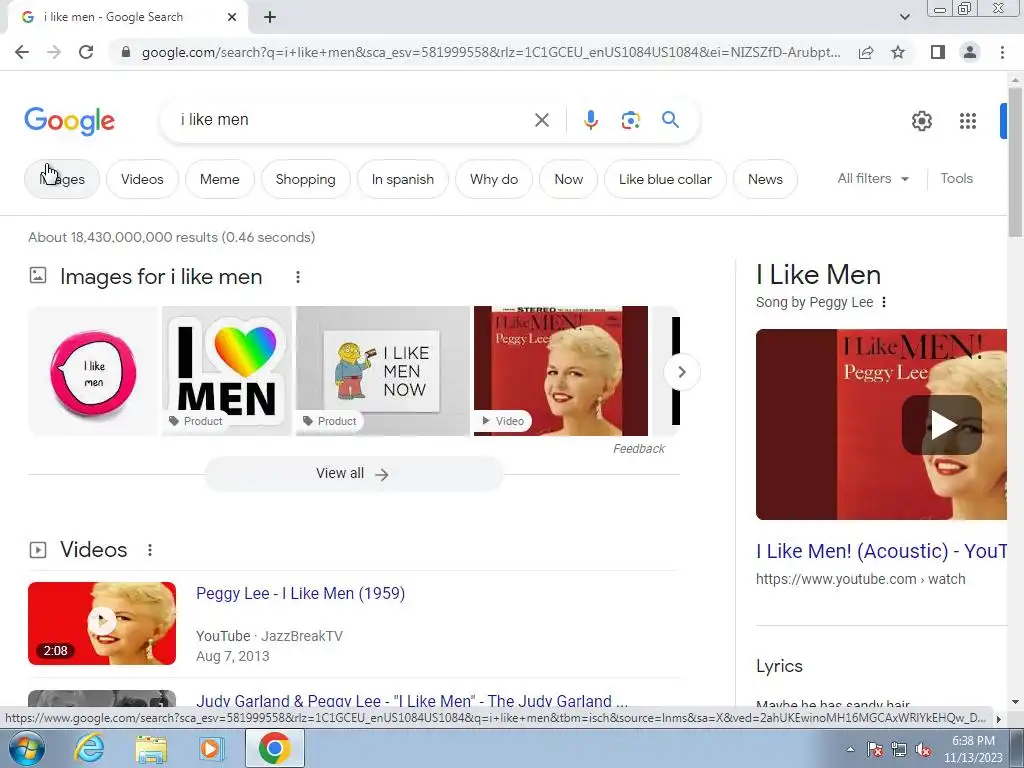1024x768 pixels.
Task: Open Windows Media Player from taskbar
Action: [x=212, y=748]
